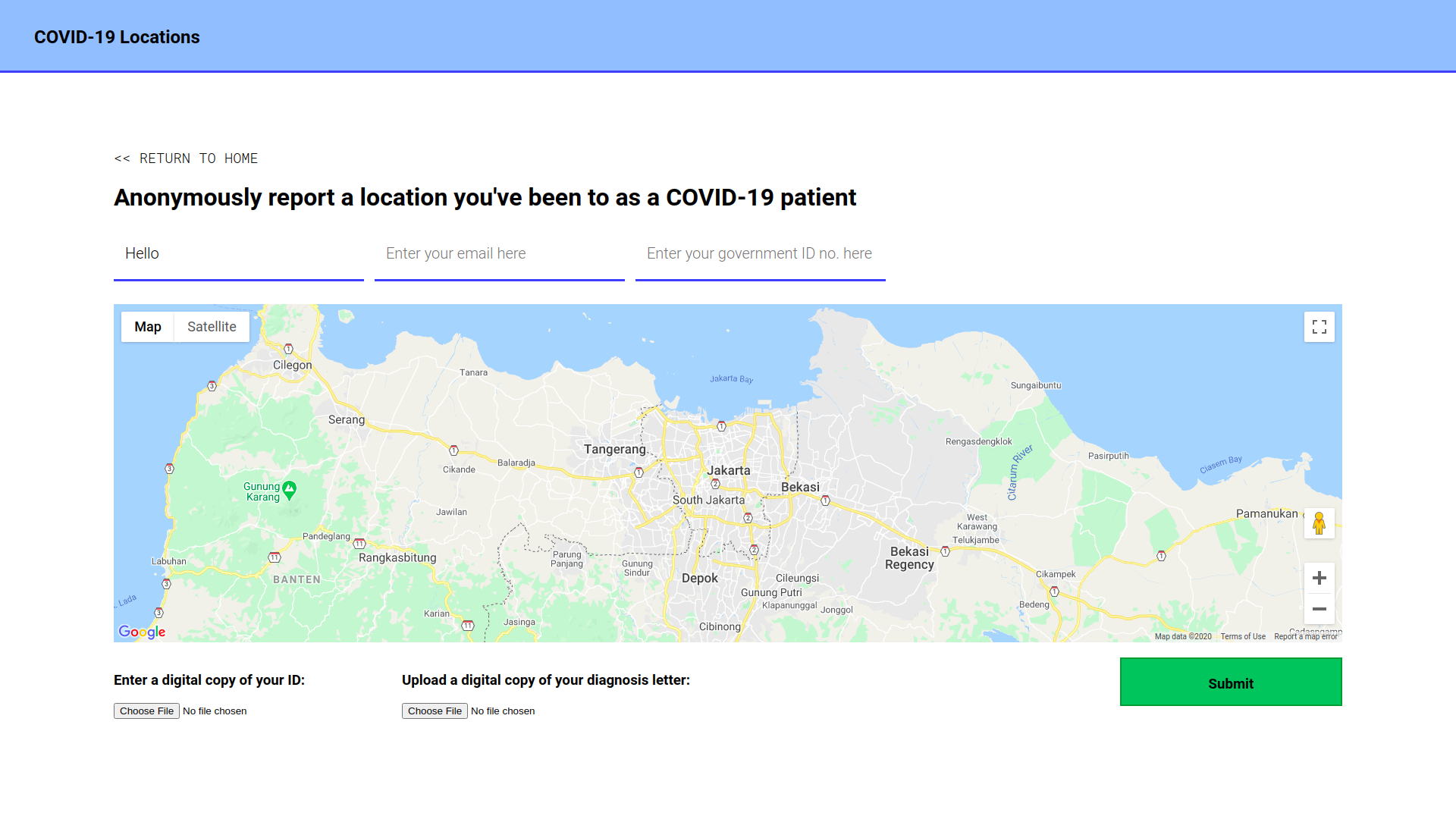
Task: Open RETURN TO HOME link
Action: pos(185,158)
